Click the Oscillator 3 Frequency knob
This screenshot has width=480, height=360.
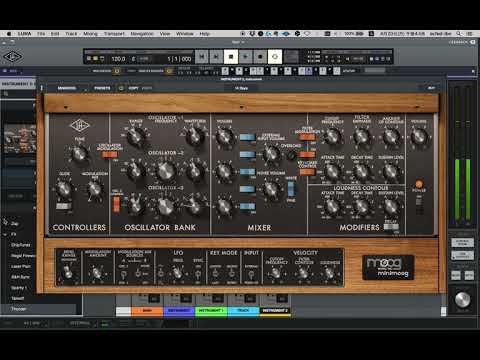pyautogui.click(x=166, y=206)
